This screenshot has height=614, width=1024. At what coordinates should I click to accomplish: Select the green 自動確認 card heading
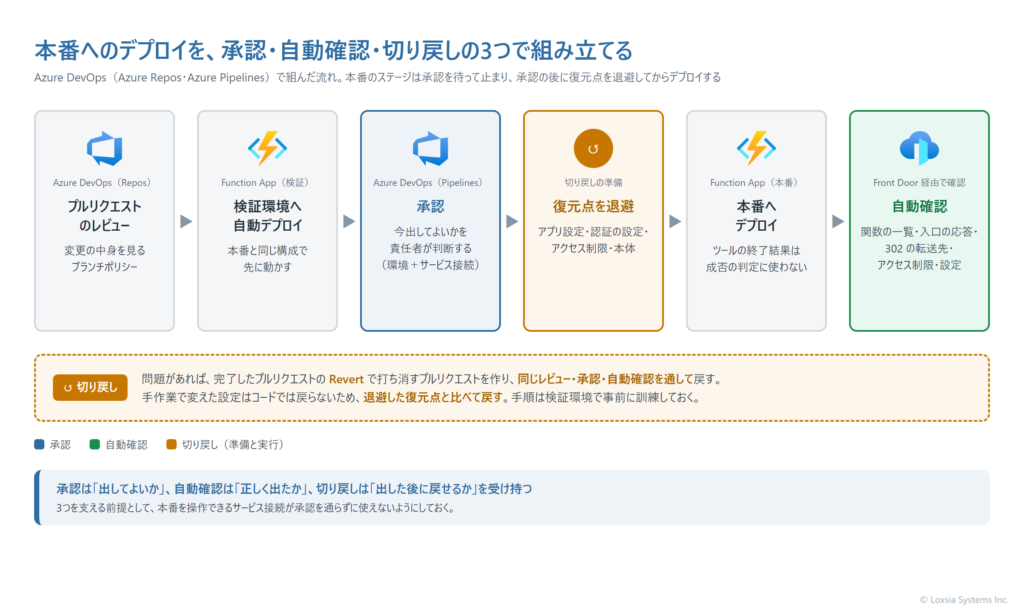pos(919,206)
